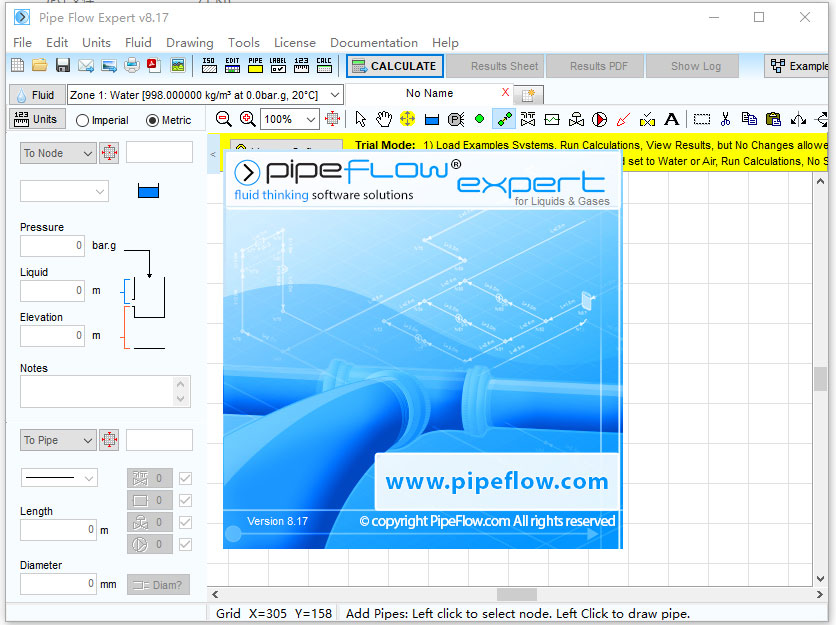
Task: Click the horizontal scrollbar thumb of drawing area
Action: coord(517,594)
